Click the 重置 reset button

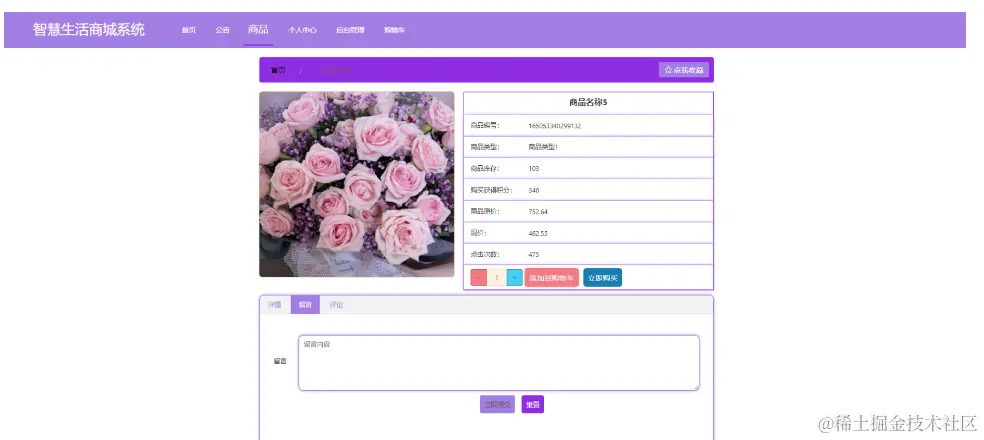[x=532, y=404]
